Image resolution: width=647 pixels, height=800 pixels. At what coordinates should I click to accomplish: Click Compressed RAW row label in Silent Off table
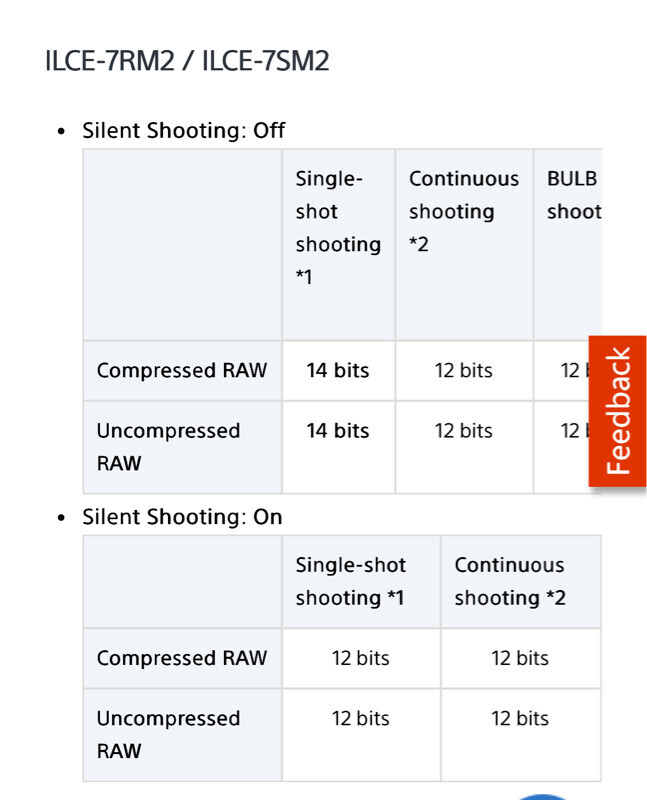point(182,370)
